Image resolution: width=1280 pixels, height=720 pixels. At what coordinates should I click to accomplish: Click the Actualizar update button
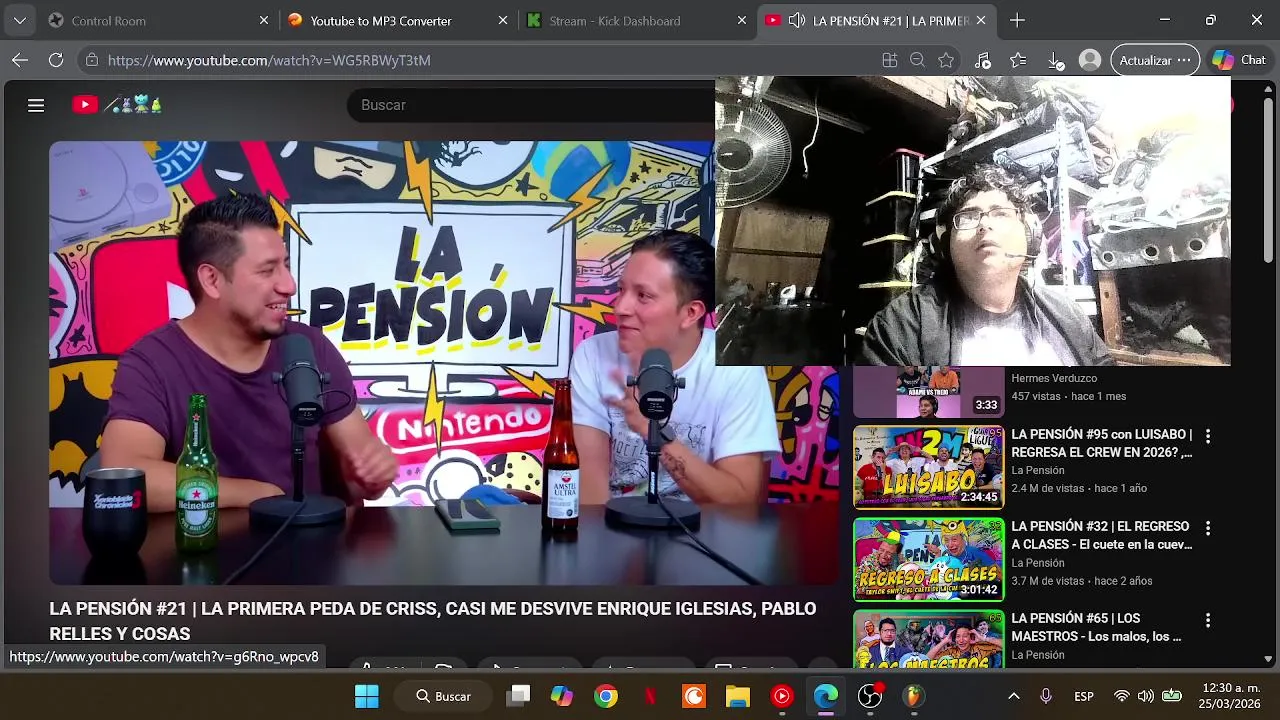click(1155, 60)
